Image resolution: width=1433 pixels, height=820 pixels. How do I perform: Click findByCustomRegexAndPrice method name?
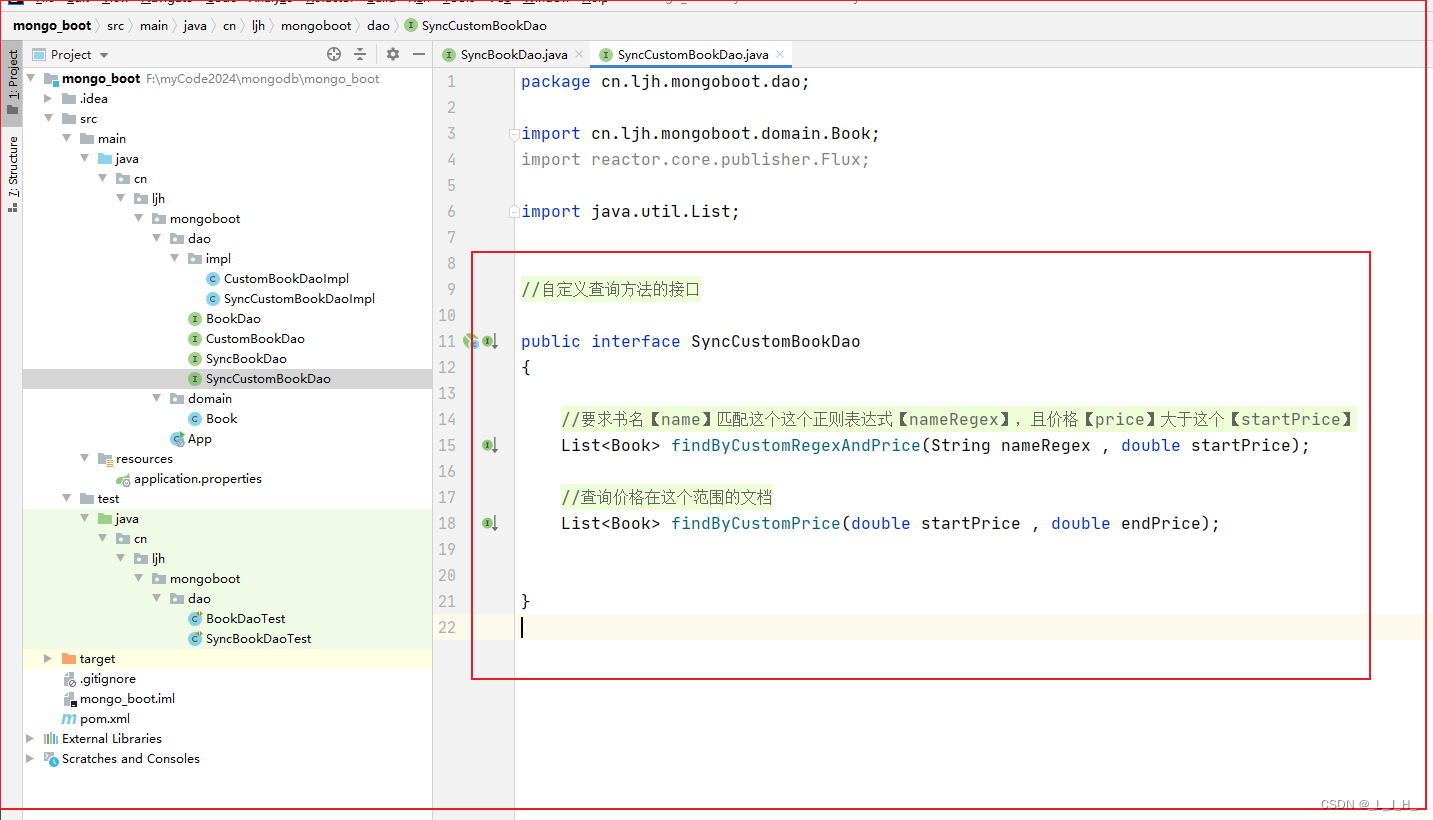(x=795, y=445)
